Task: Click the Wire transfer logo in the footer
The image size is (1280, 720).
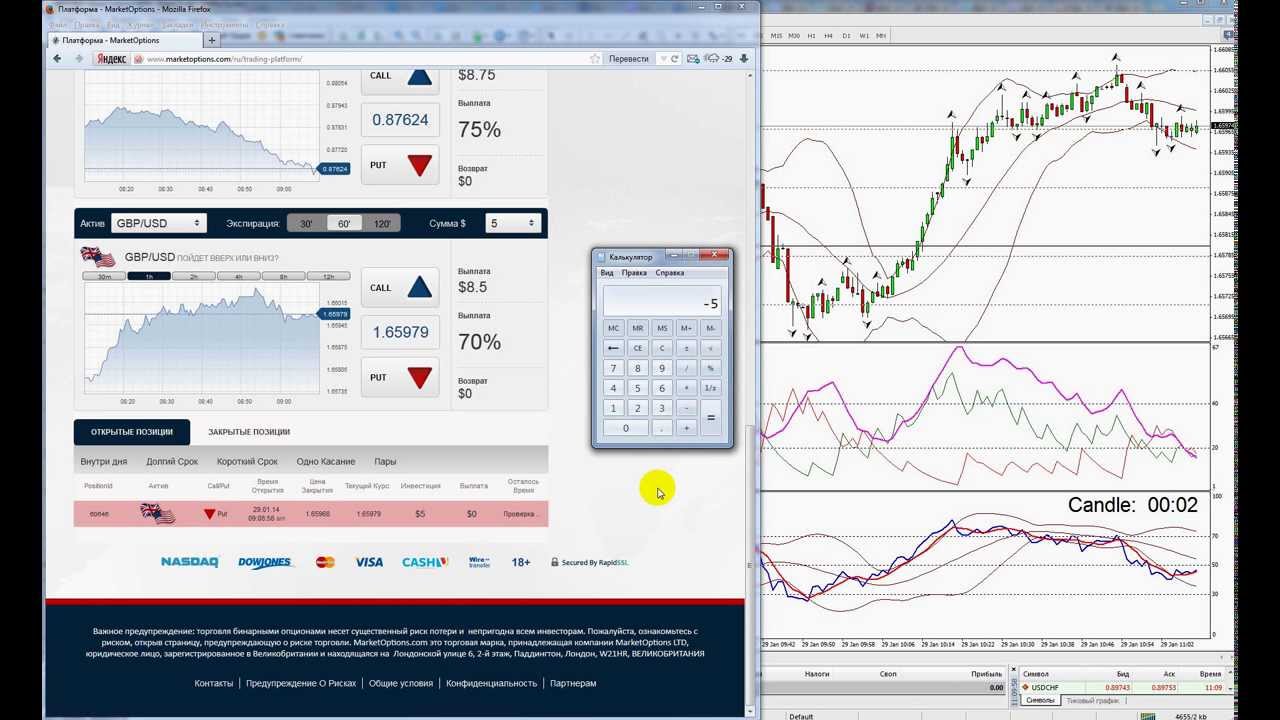Action: coord(479,562)
